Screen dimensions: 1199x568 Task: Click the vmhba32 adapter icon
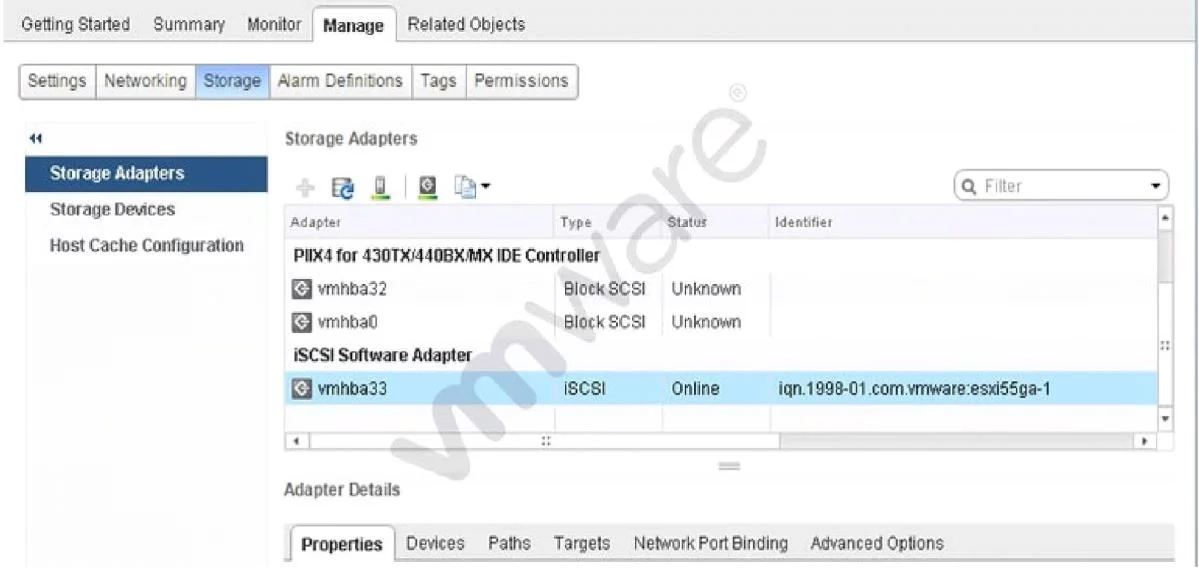click(x=301, y=289)
